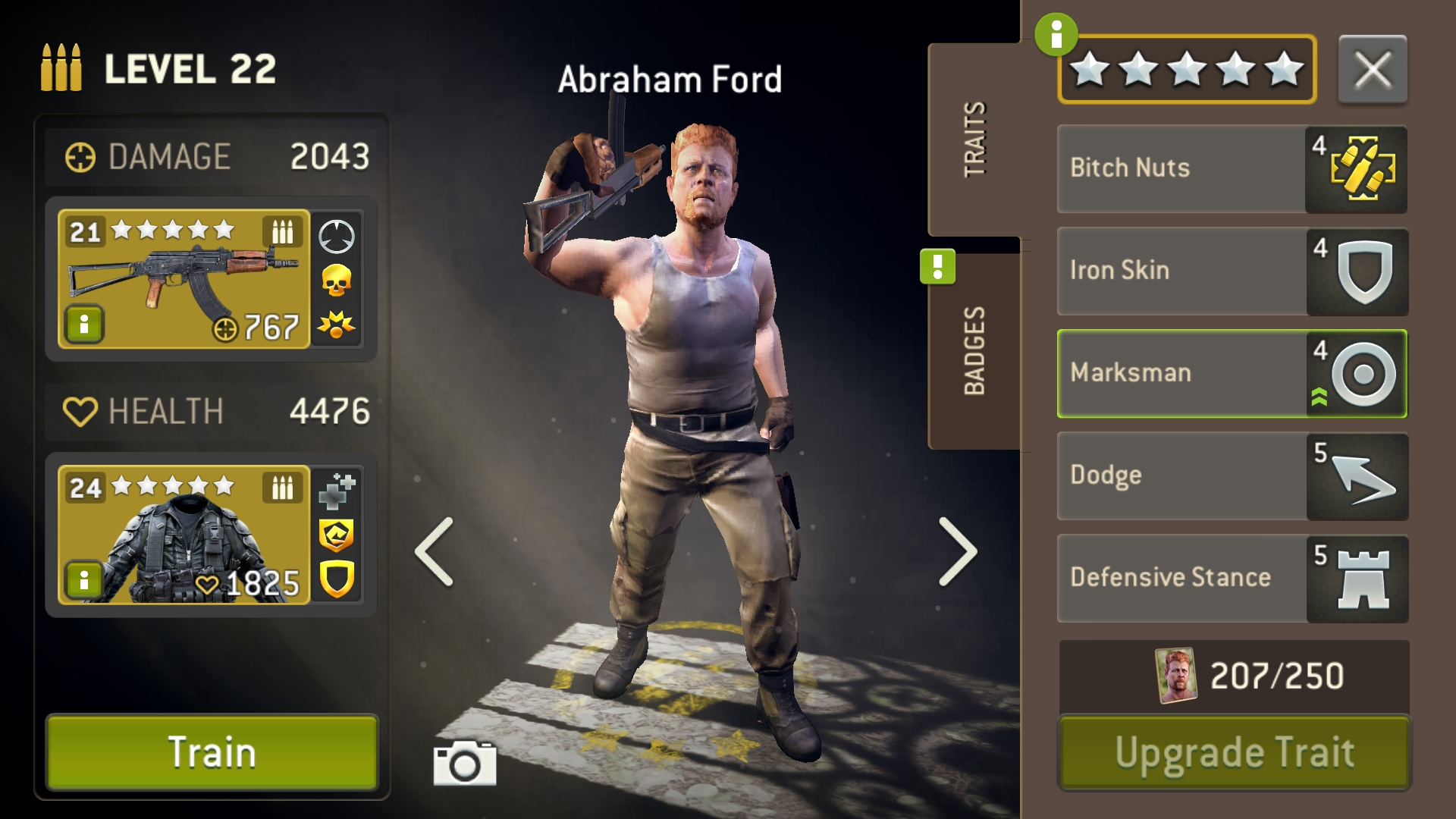Select the Defensive Stance trait row

pos(1232,579)
